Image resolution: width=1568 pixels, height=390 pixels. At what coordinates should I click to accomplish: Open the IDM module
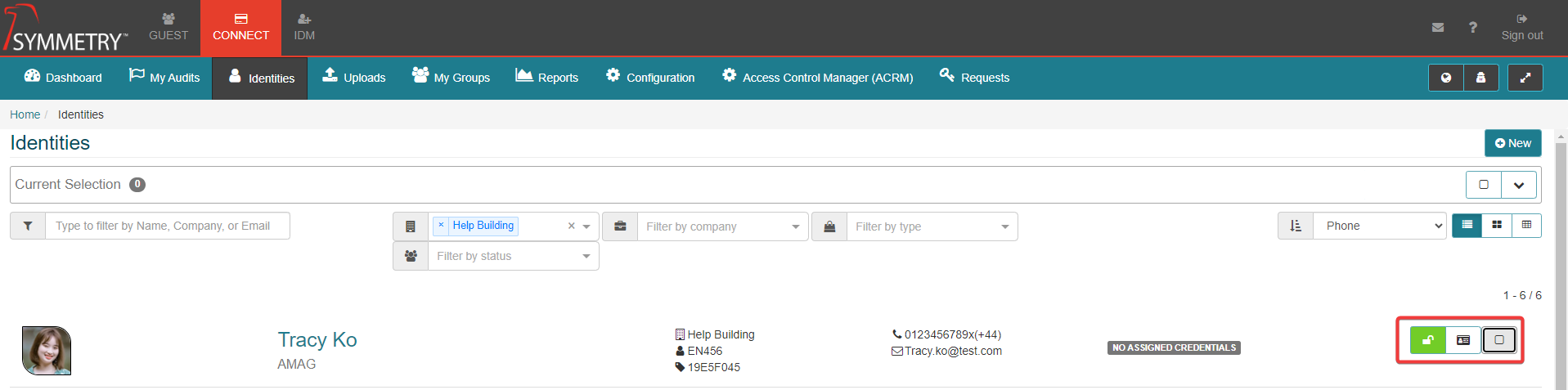coord(304,28)
